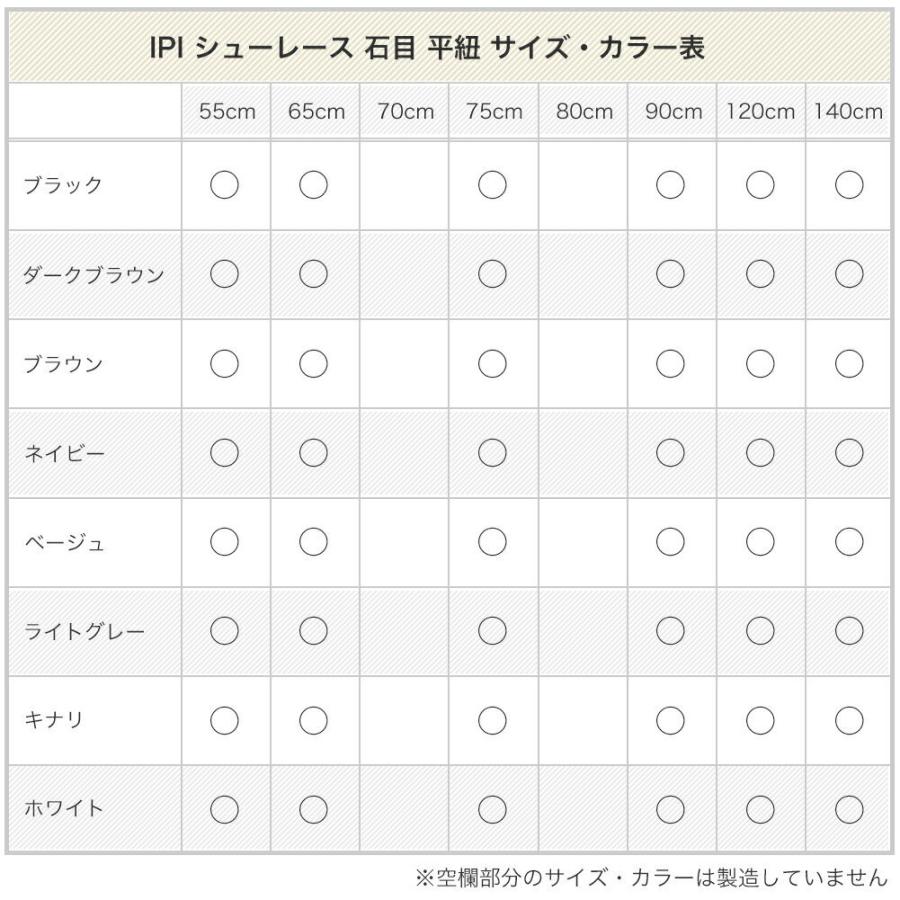Click the table title サイズ・カラー表
The width and height of the screenshot is (900, 900).
(426, 47)
